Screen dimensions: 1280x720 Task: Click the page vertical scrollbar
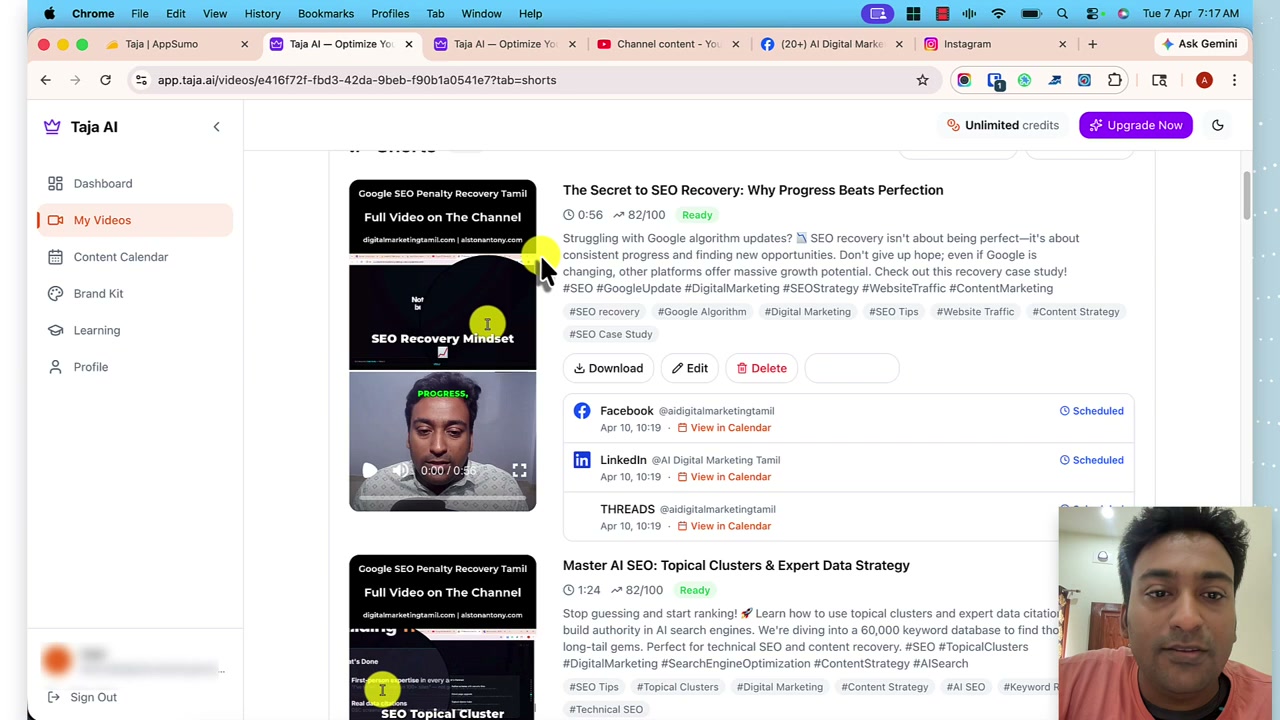[x=1247, y=195]
